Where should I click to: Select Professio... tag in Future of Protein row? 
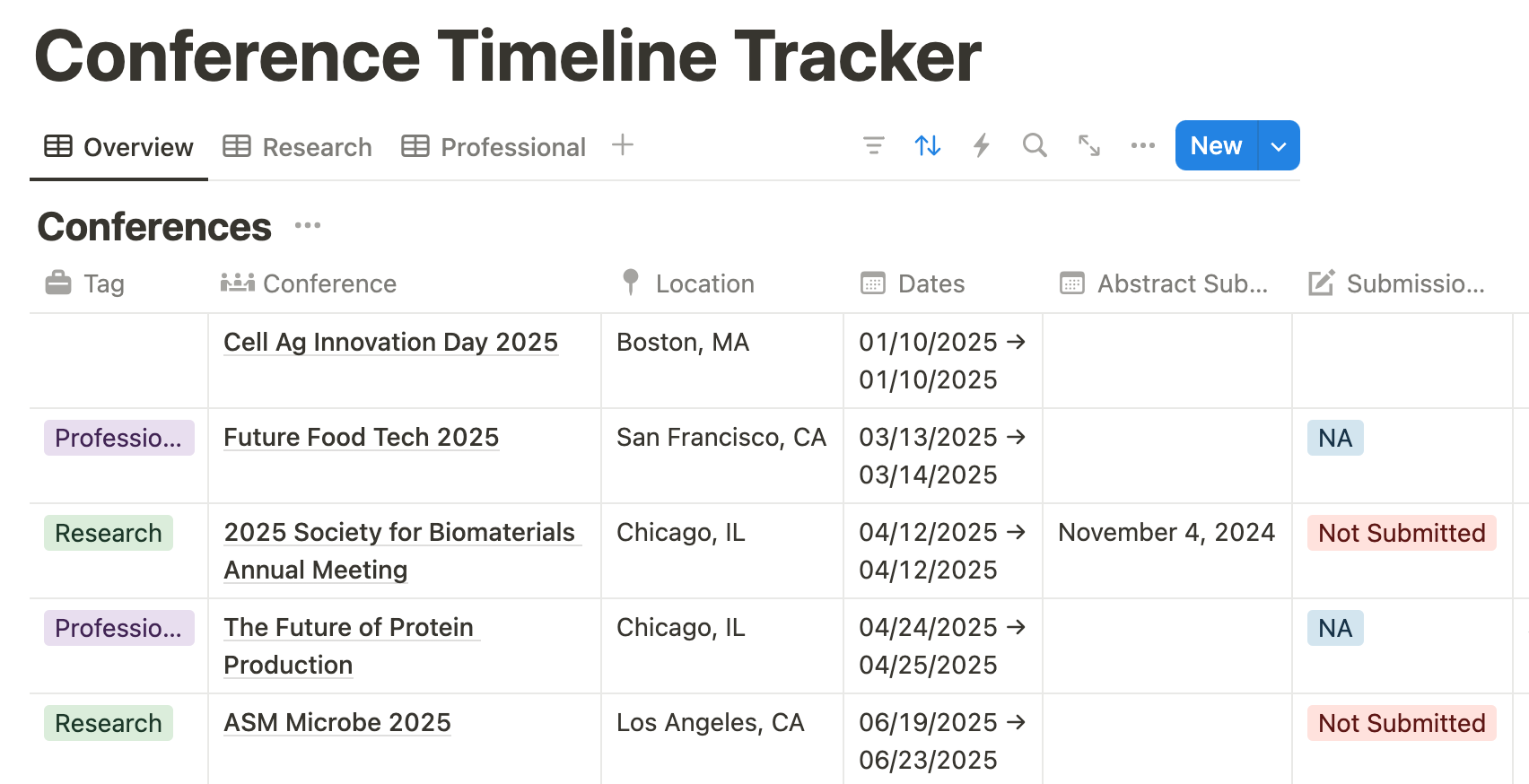pyautogui.click(x=119, y=628)
